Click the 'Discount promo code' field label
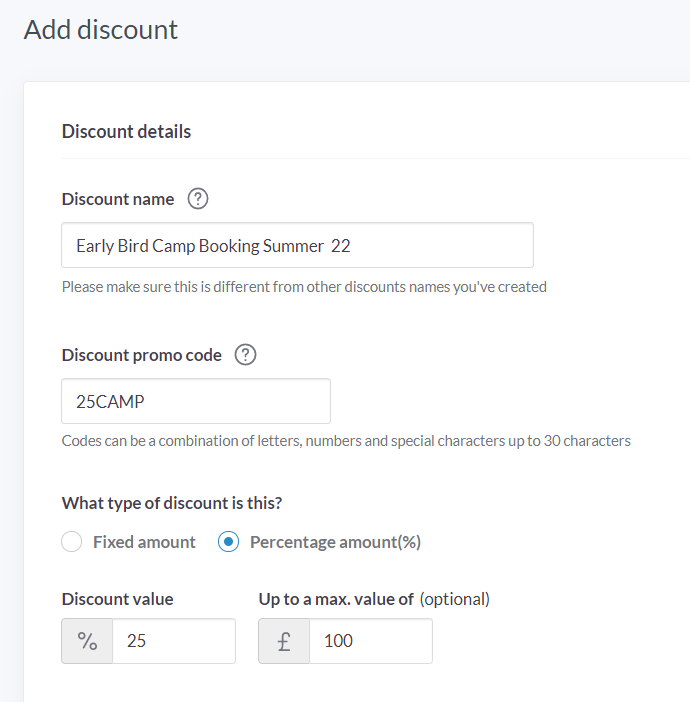The width and height of the screenshot is (690, 702). (142, 355)
